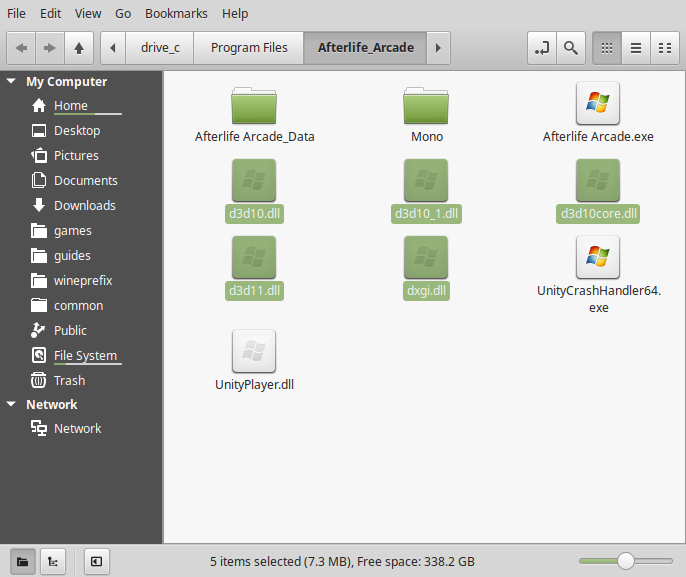
Task: Navigate to Program Files in path bar
Action: point(249,48)
